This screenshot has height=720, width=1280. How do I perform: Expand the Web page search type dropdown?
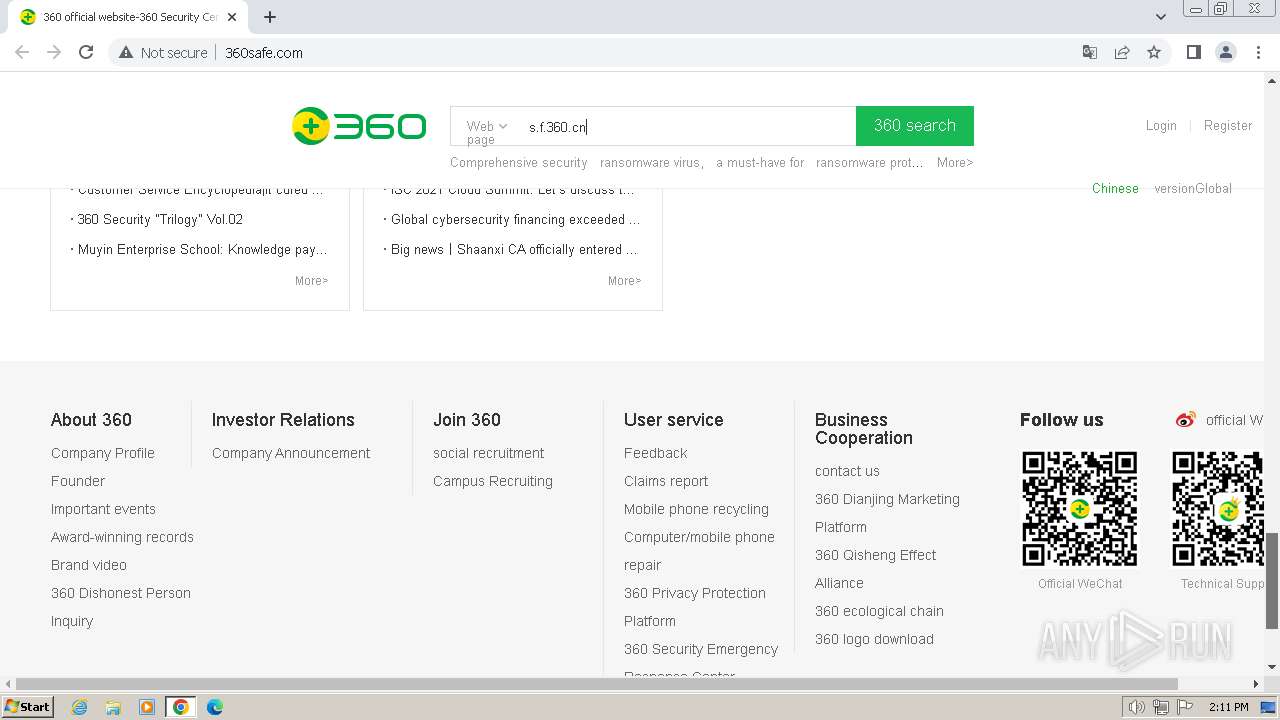[487, 127]
